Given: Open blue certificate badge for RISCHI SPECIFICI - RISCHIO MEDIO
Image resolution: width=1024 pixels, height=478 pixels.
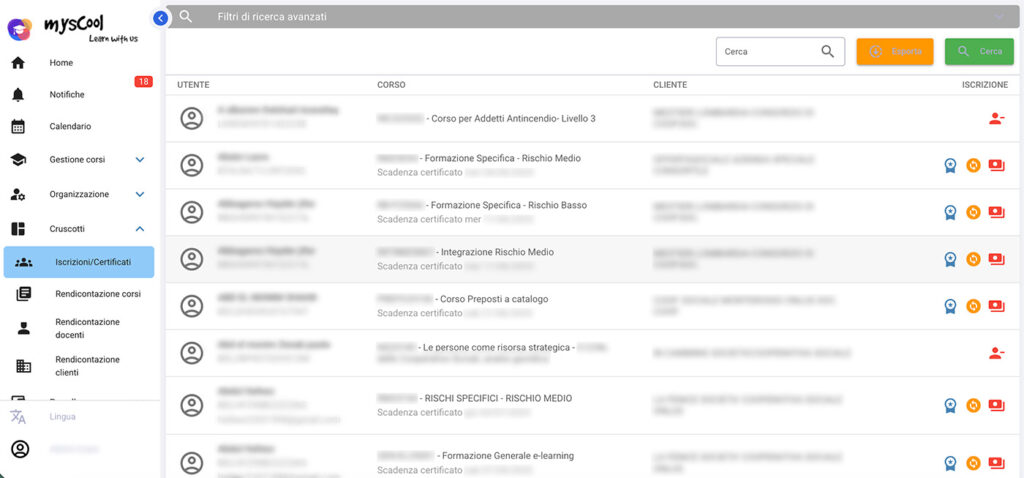Looking at the screenshot, I should pyautogui.click(x=950, y=406).
